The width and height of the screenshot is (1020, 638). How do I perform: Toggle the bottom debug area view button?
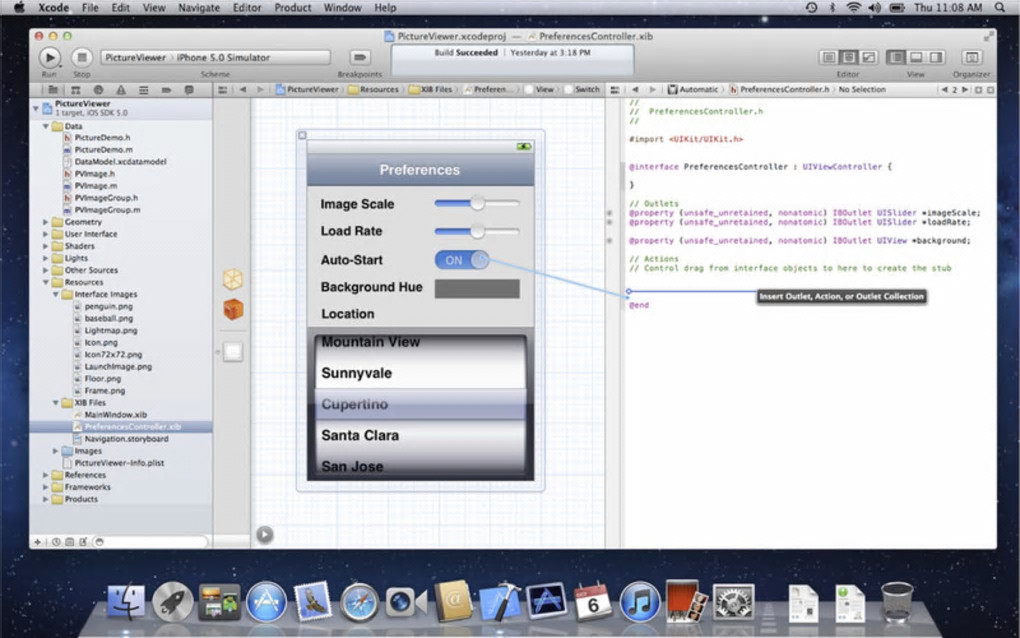pos(915,58)
